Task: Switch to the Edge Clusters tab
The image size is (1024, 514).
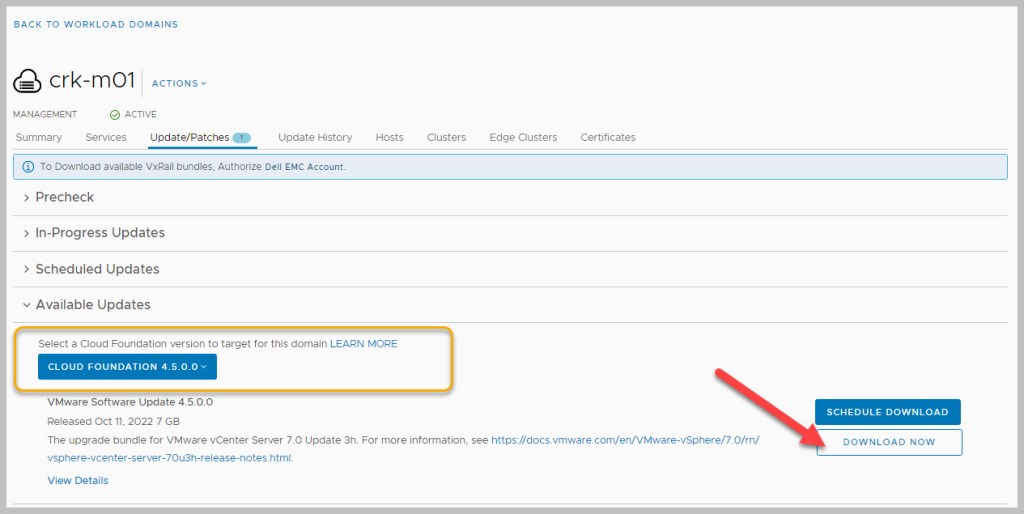Action: point(523,137)
